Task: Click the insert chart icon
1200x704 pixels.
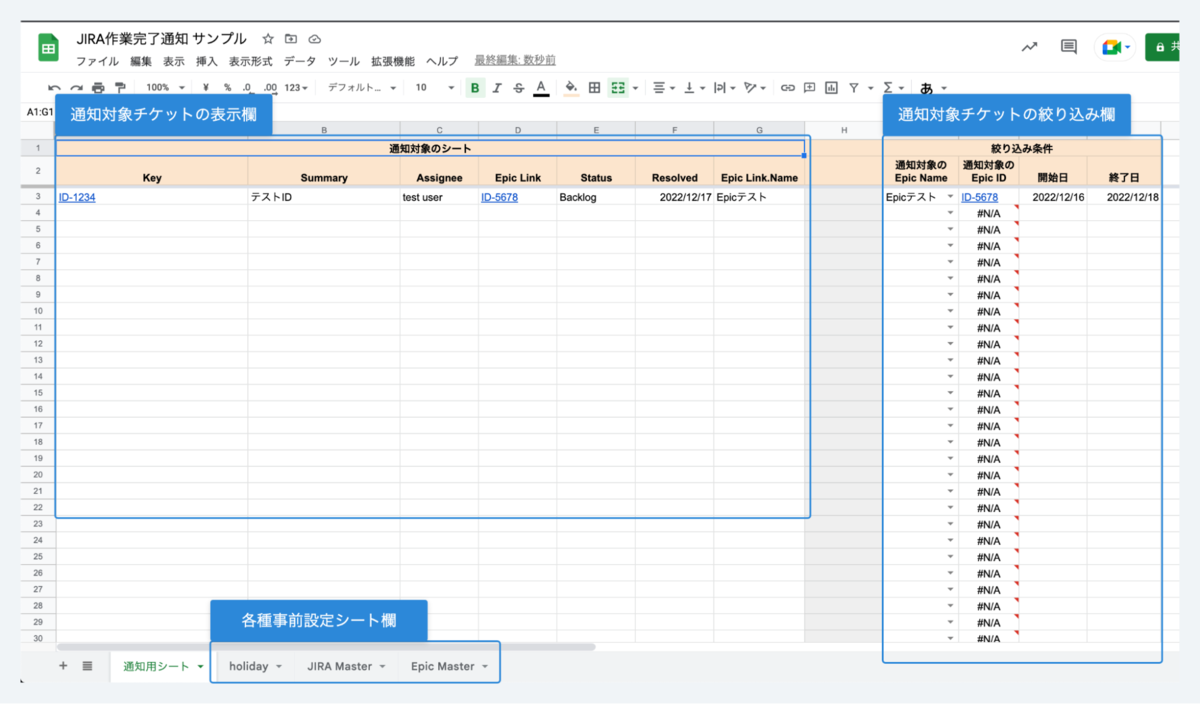Action: (x=831, y=88)
